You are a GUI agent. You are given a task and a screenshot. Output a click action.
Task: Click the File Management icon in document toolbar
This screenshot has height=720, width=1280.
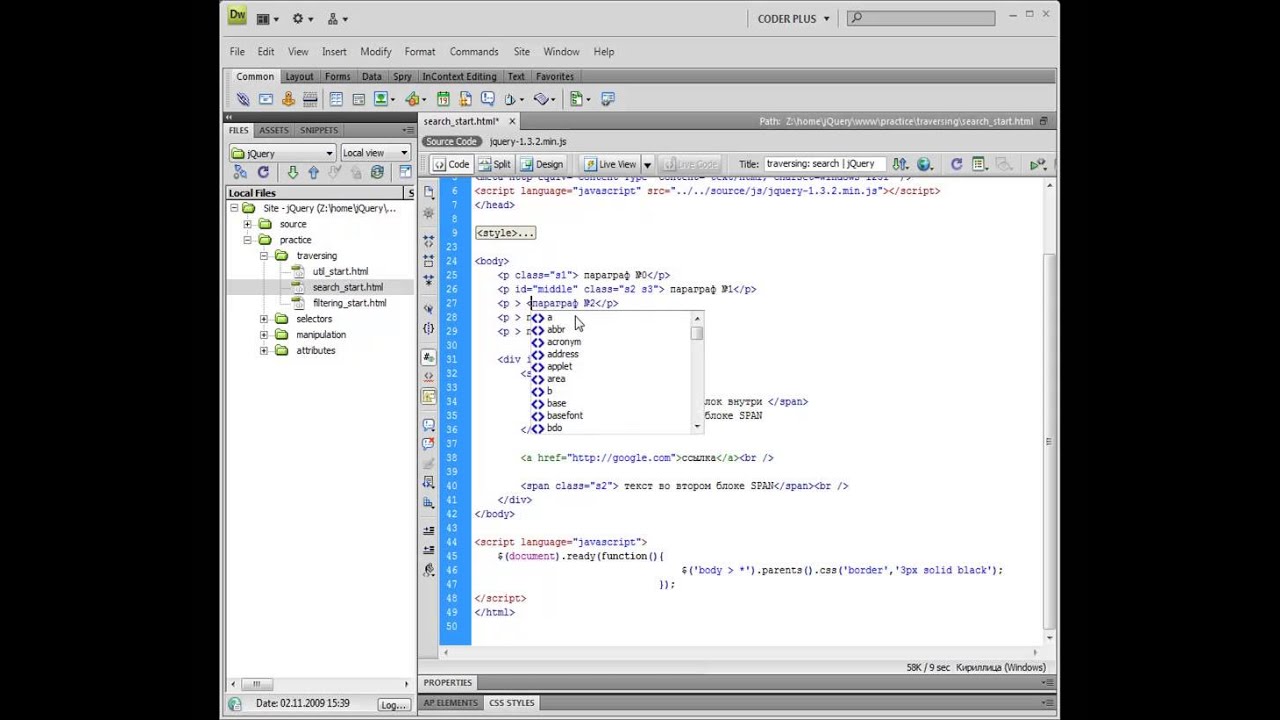click(899, 164)
